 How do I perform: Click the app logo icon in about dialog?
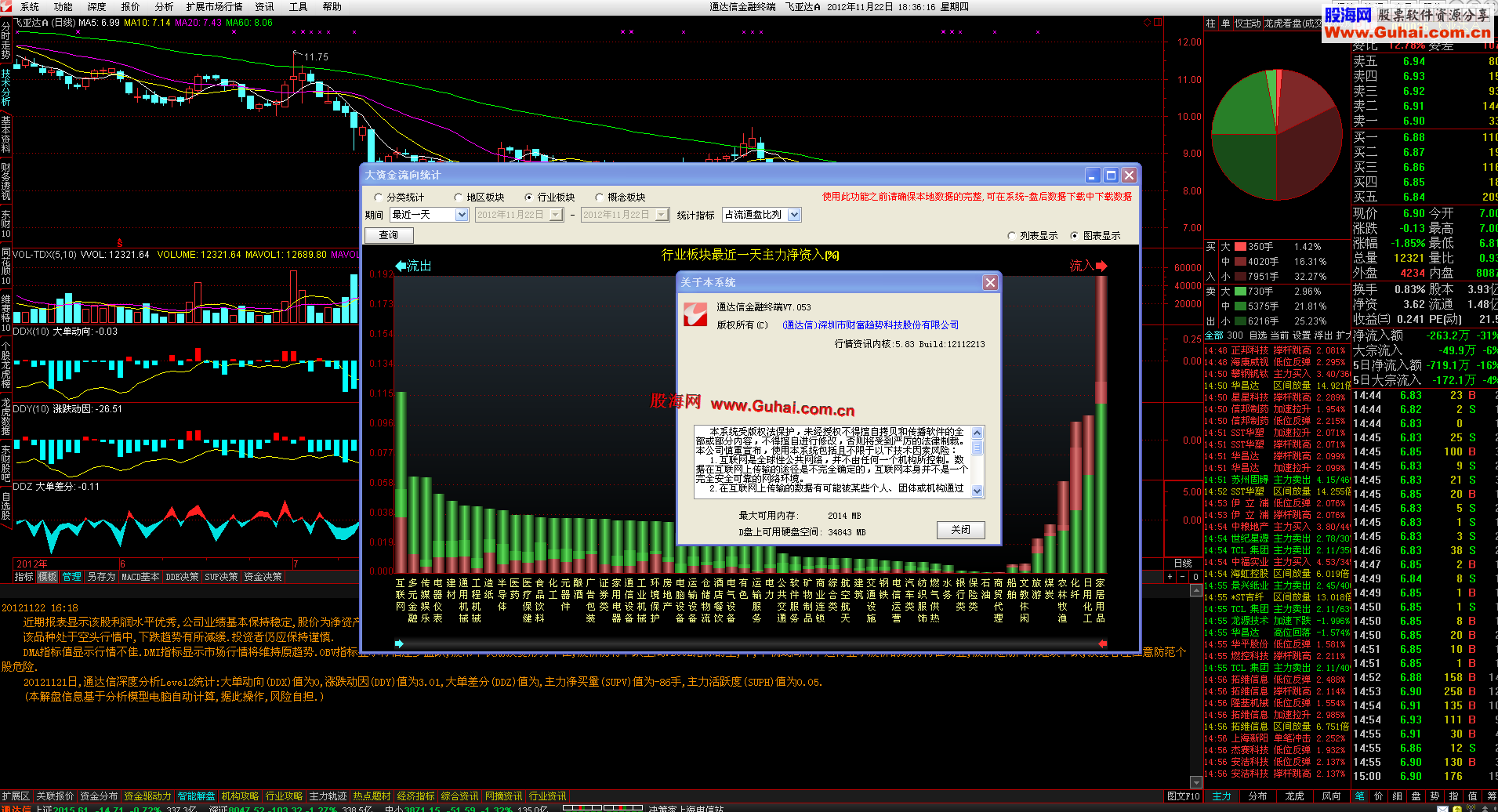click(695, 314)
